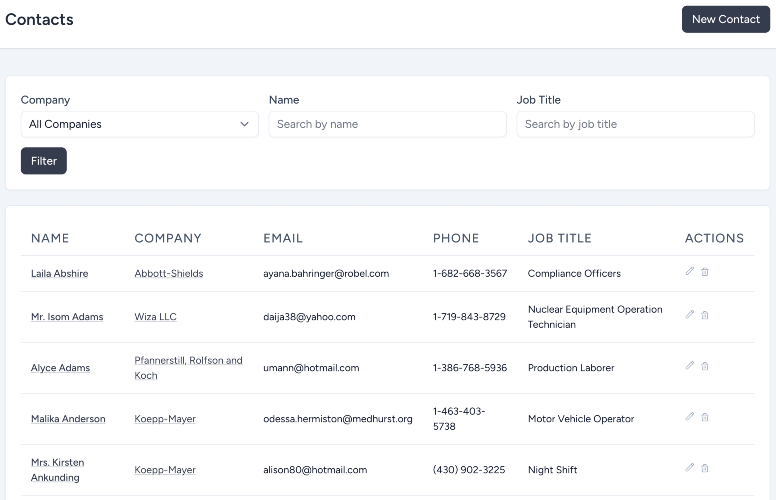This screenshot has width=776, height=500.
Task: Click the edit pencil for Mr. Isom Adams
Action: pyautogui.click(x=689, y=314)
